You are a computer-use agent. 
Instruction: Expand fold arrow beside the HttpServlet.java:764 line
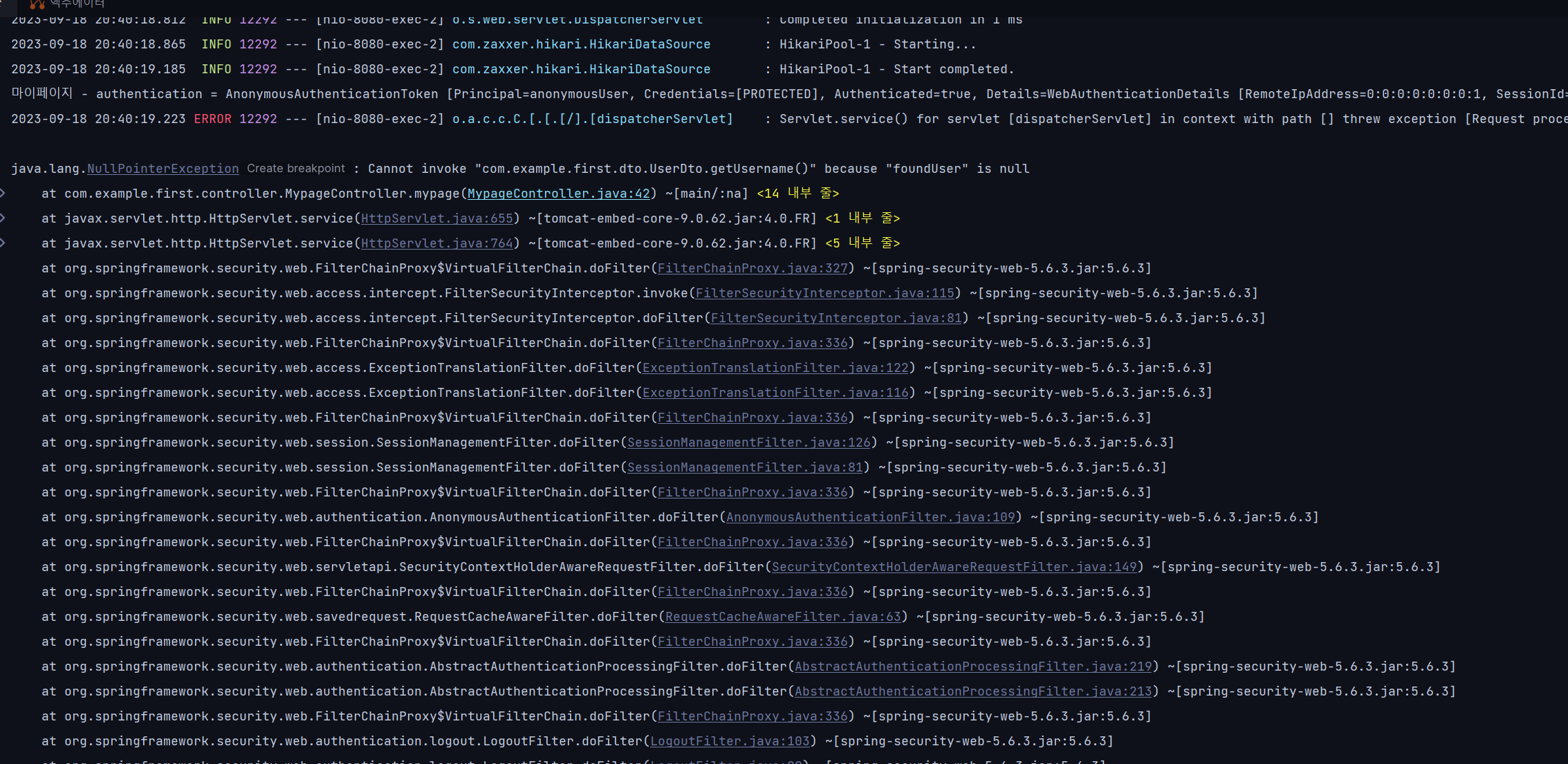pos(3,243)
